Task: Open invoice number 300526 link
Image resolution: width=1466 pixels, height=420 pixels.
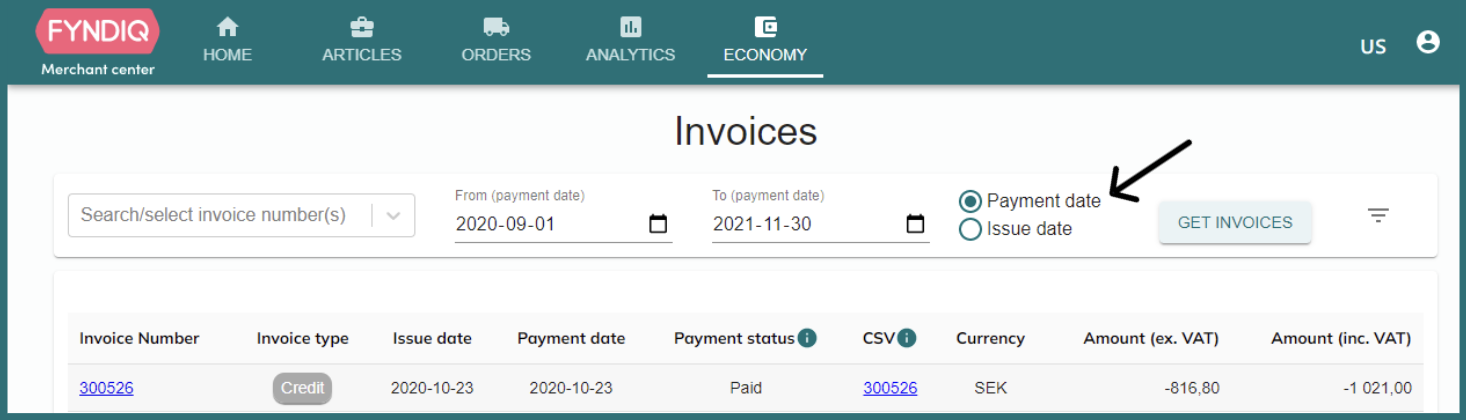Action: tap(107, 388)
